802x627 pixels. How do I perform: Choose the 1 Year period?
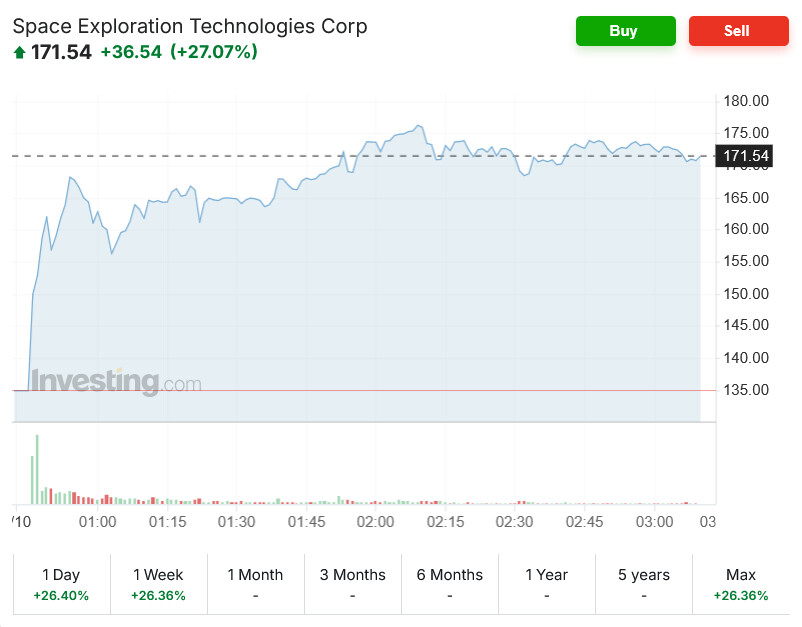547,584
